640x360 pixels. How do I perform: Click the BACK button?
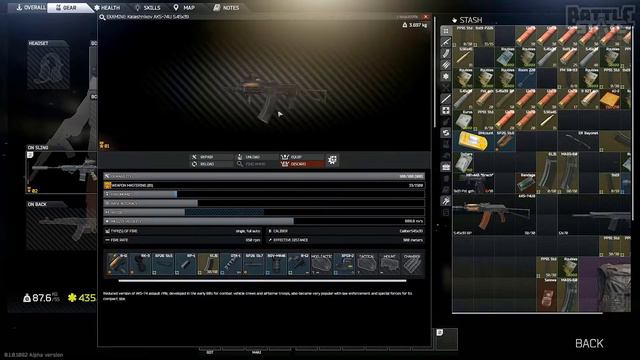(x=589, y=344)
